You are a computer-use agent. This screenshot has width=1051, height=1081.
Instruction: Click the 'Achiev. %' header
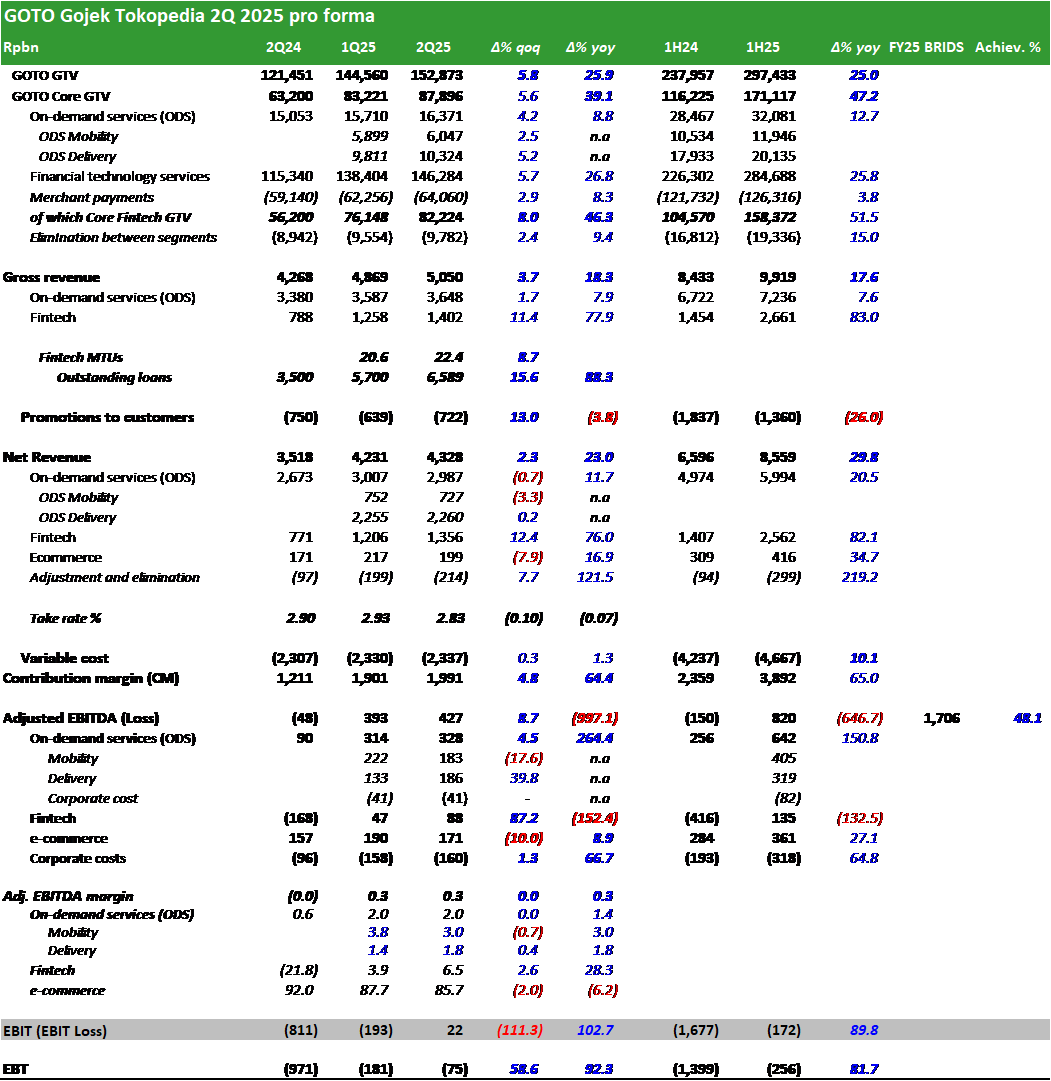pyautogui.click(x=1008, y=48)
